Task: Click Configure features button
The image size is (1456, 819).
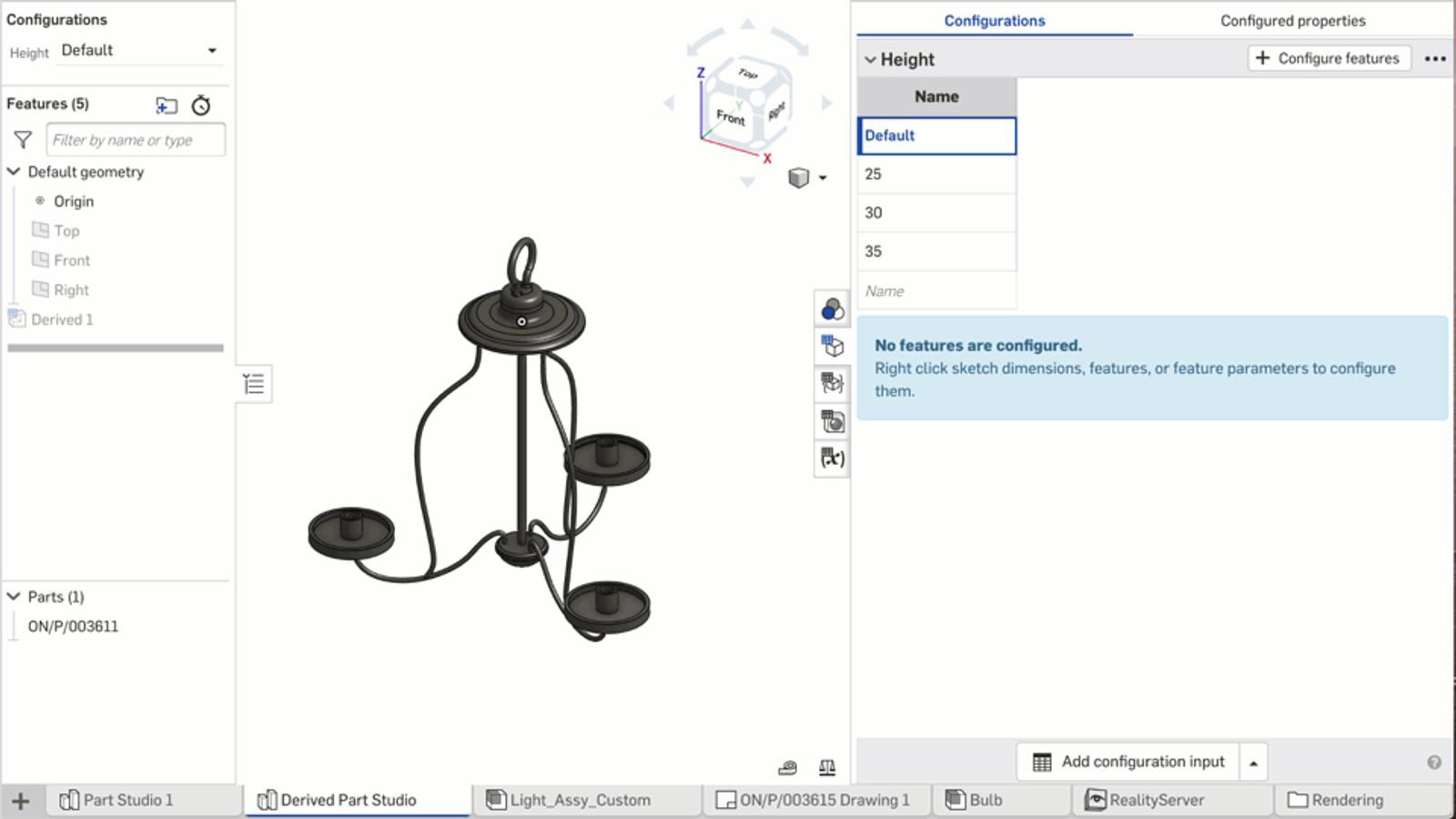Action: click(x=1328, y=58)
